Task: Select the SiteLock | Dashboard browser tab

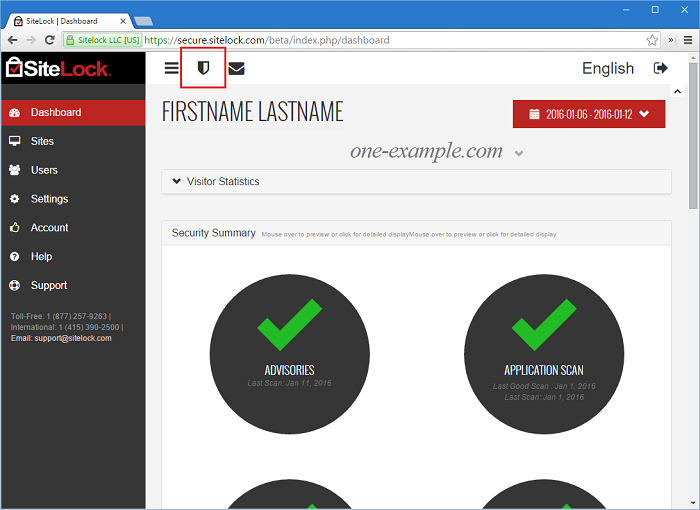Action: (x=68, y=21)
